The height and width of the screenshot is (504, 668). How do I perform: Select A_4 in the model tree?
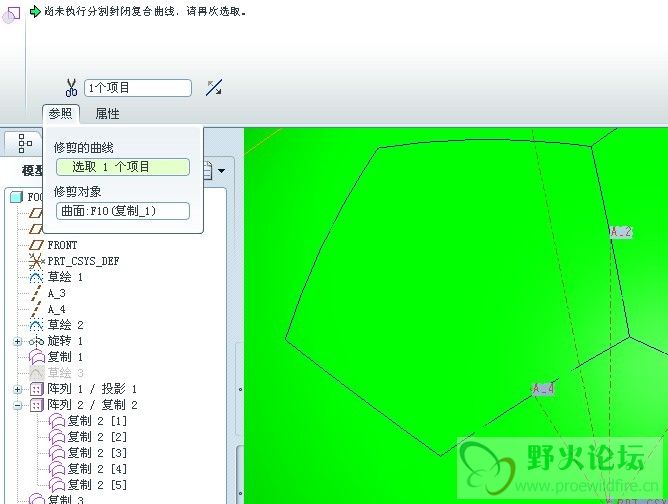[x=57, y=309]
